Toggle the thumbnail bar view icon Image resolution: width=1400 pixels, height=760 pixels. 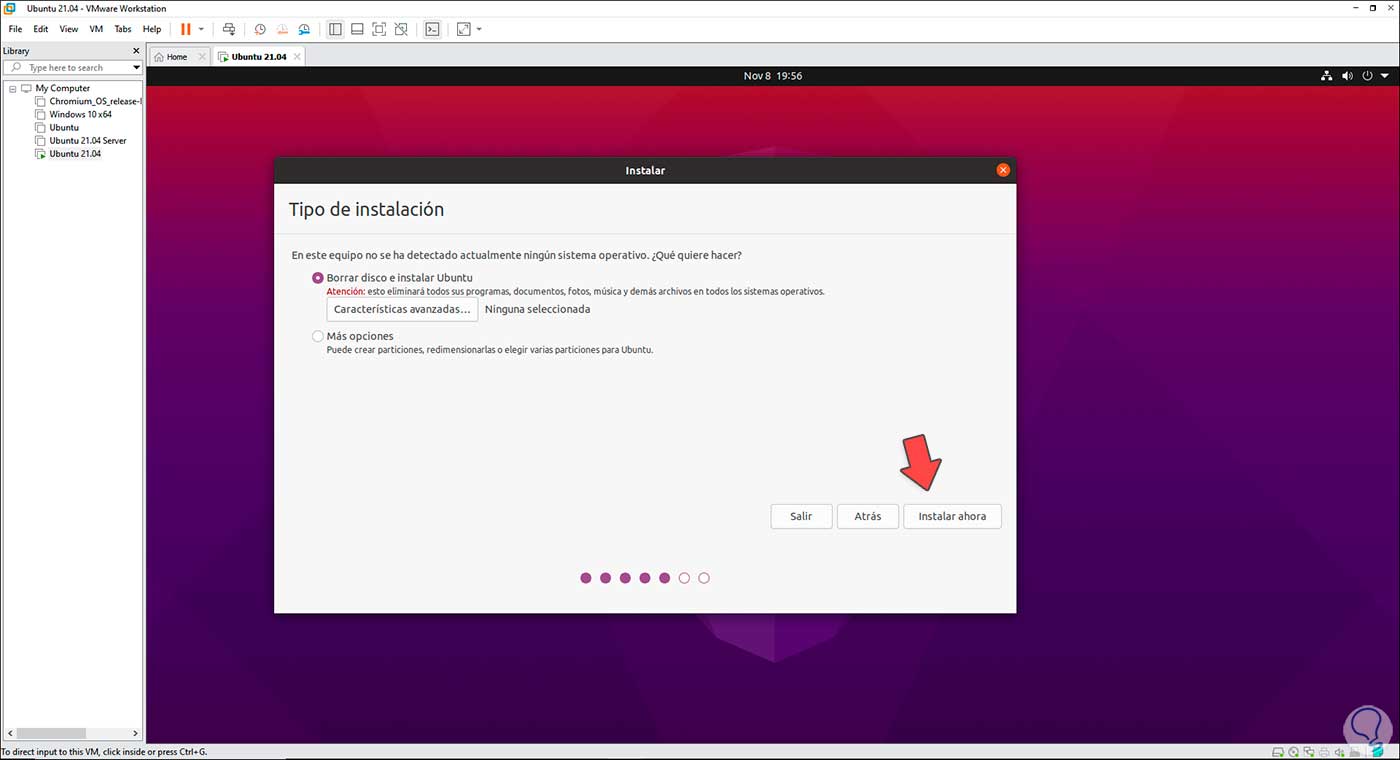pos(357,29)
